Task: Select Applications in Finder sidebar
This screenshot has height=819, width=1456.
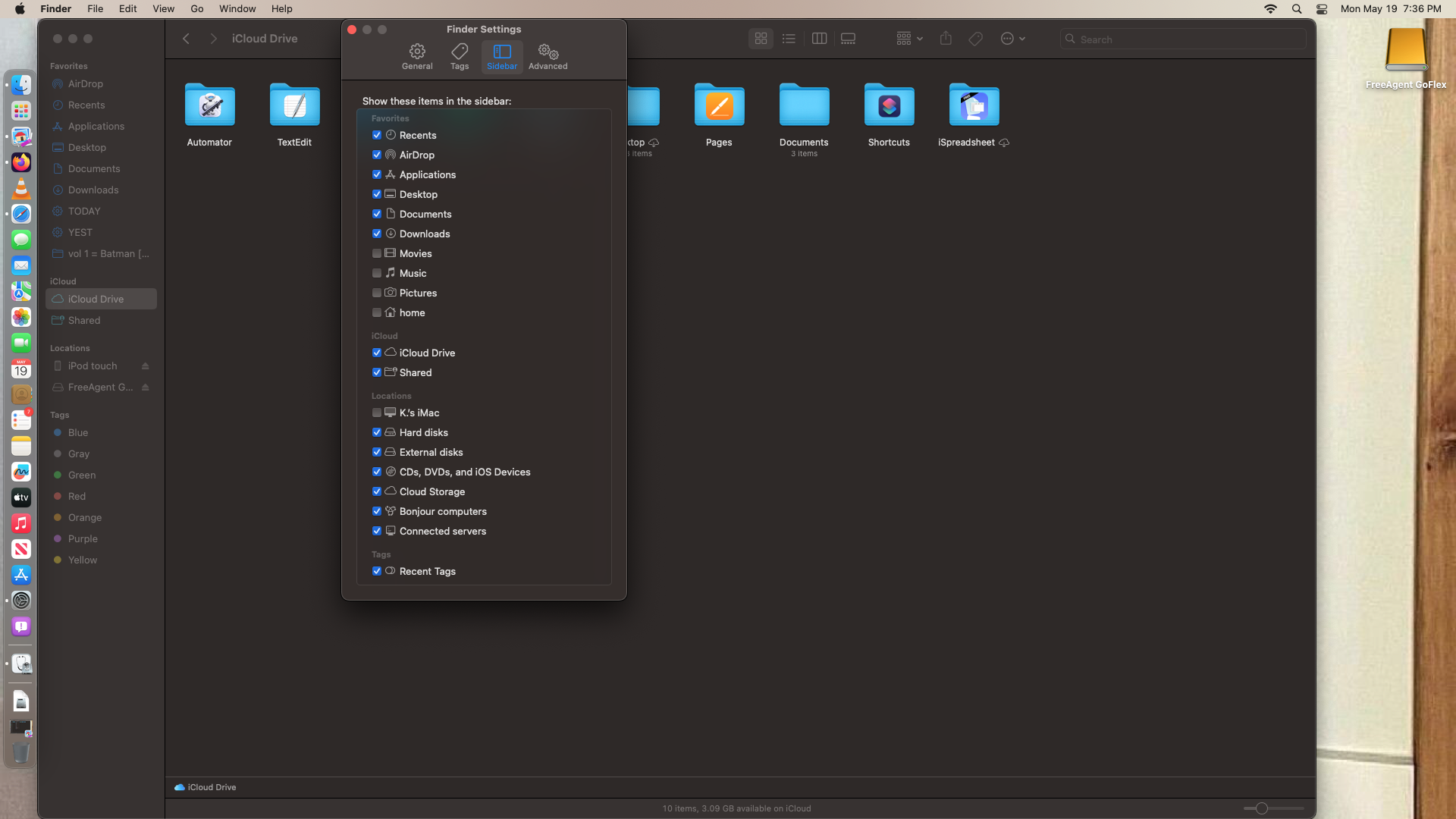Action: 96,127
